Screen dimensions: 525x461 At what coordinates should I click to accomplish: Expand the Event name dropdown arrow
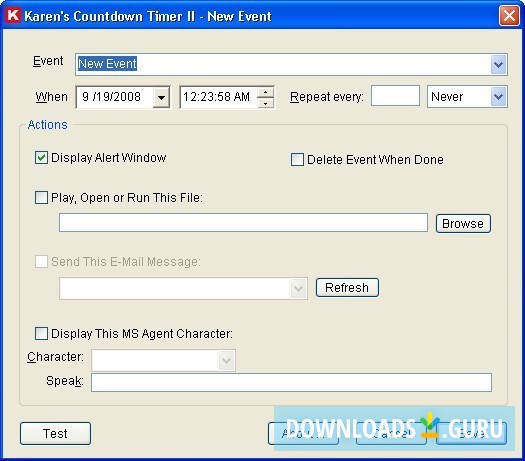pyautogui.click(x=499, y=64)
